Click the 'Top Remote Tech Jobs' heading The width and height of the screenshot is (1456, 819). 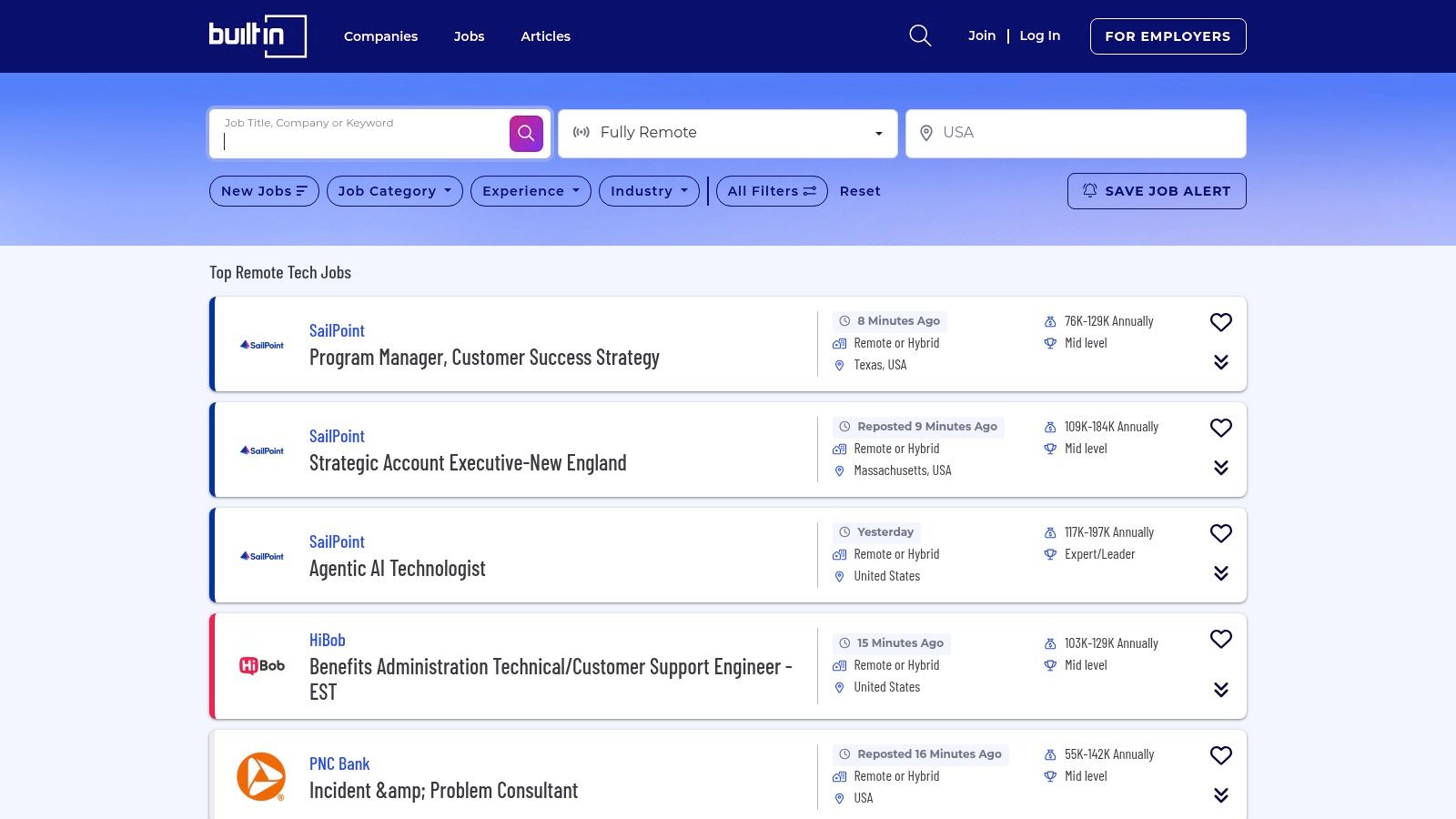pos(280,272)
